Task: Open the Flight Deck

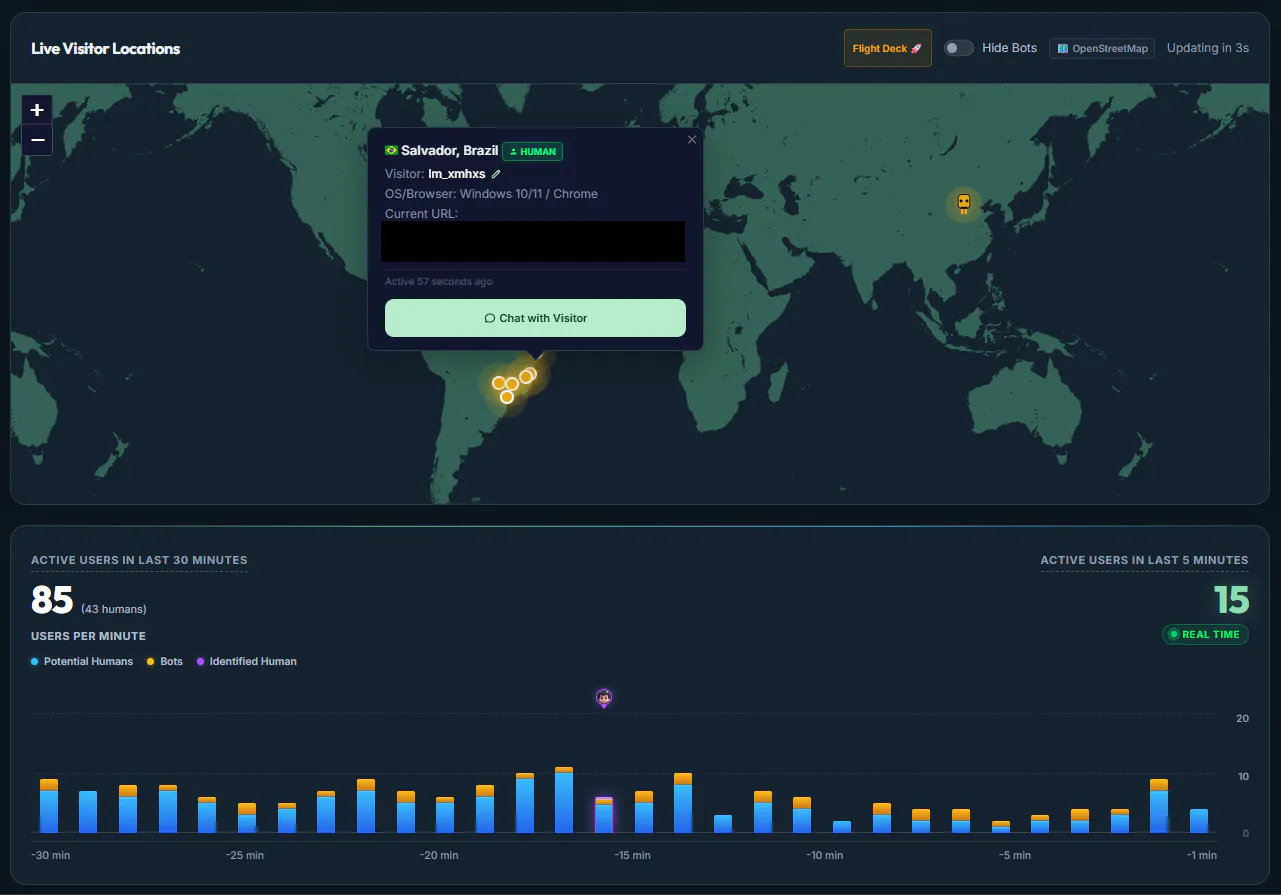Action: [x=888, y=48]
